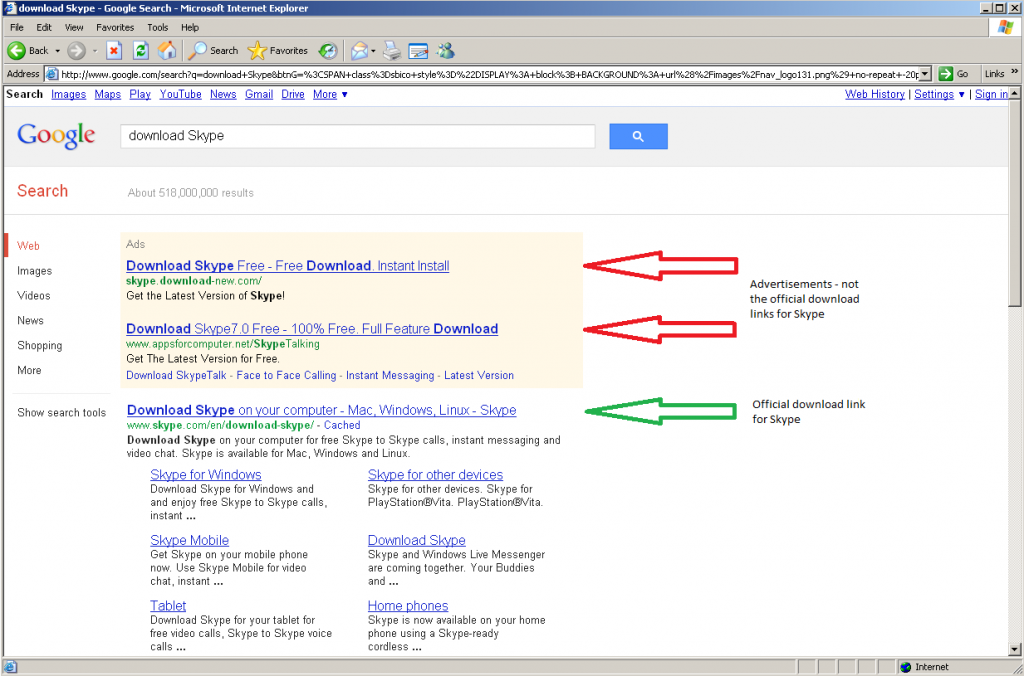Open the Back history dropdown arrow
1024x676 pixels.
pos(57,51)
